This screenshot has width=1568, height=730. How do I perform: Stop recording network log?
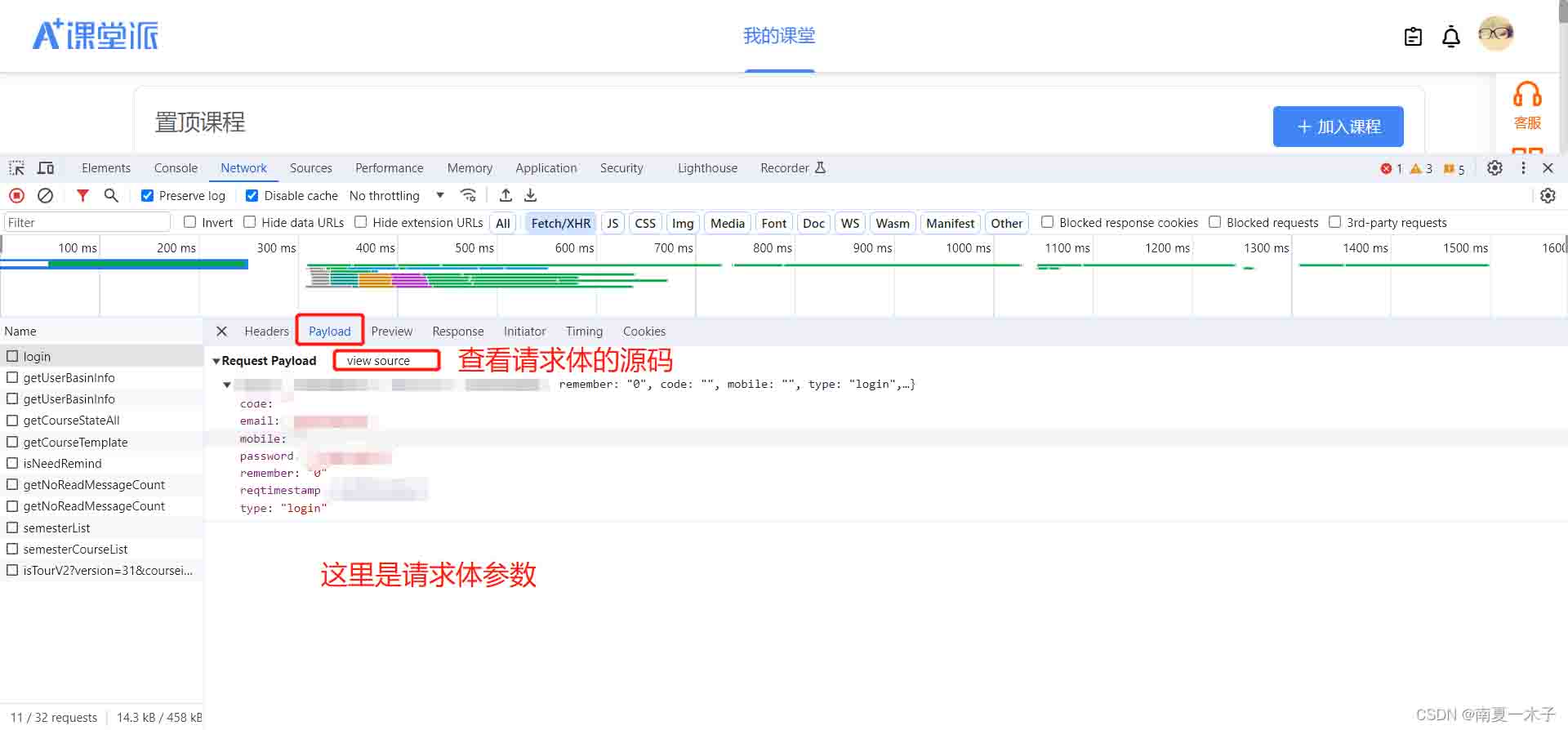click(16, 196)
